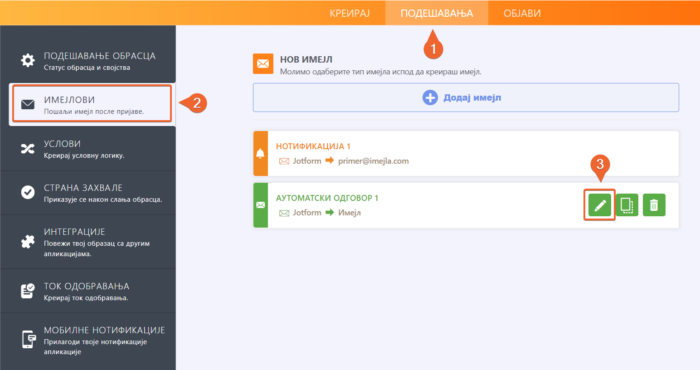Click the Додај имејл button

tap(466, 97)
